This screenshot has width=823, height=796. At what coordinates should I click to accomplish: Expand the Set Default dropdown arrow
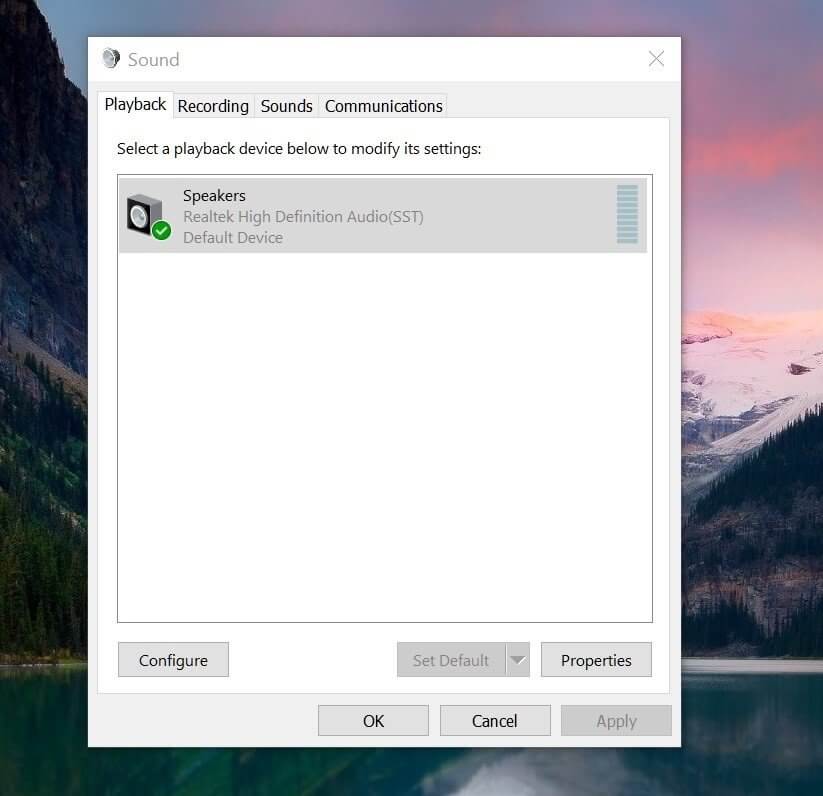[x=518, y=660]
